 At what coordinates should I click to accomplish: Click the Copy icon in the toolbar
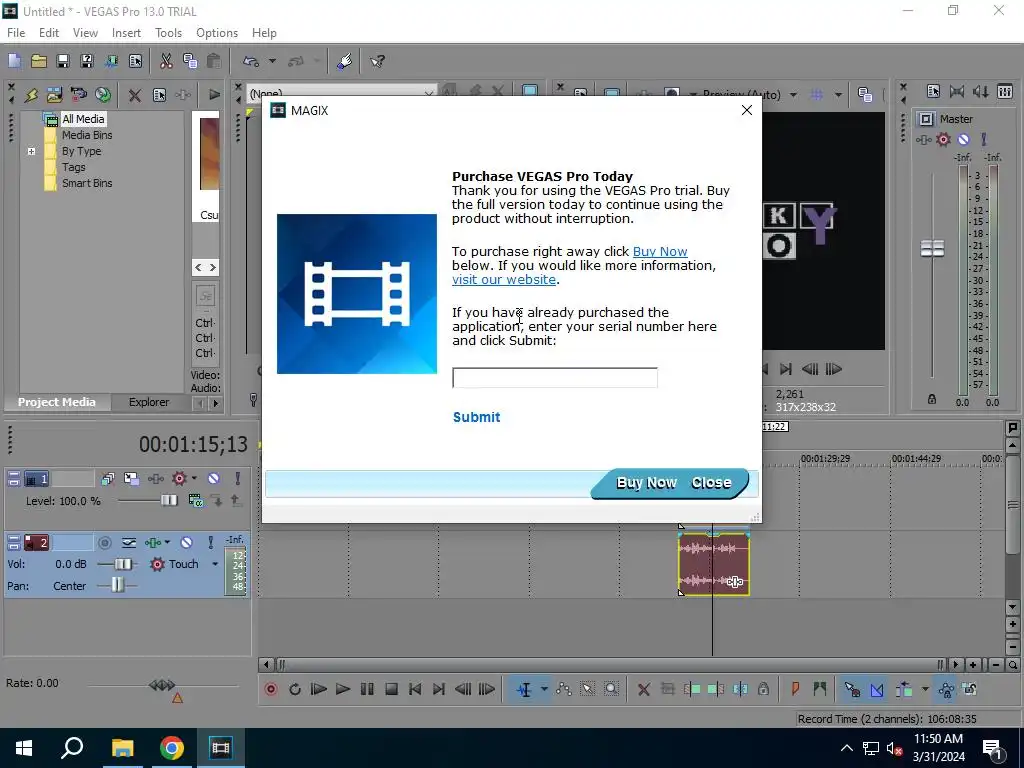190,61
